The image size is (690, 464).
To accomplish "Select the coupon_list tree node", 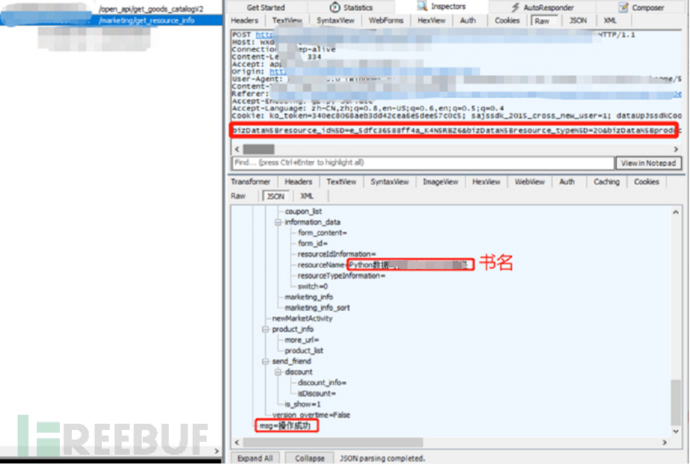I will (303, 211).
